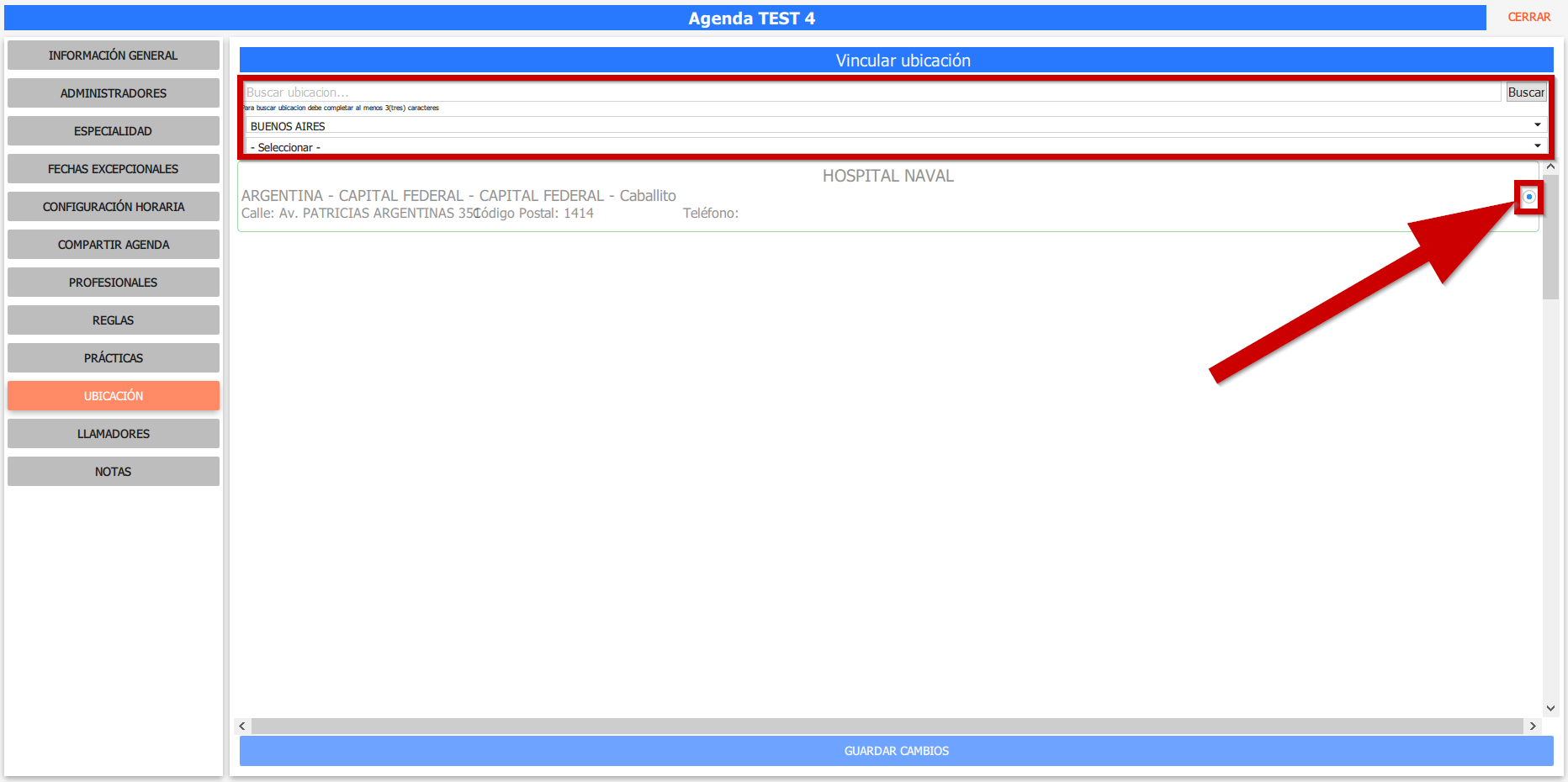Image resolution: width=1568 pixels, height=782 pixels.
Task: Open the REGLAS section
Action: tap(114, 320)
